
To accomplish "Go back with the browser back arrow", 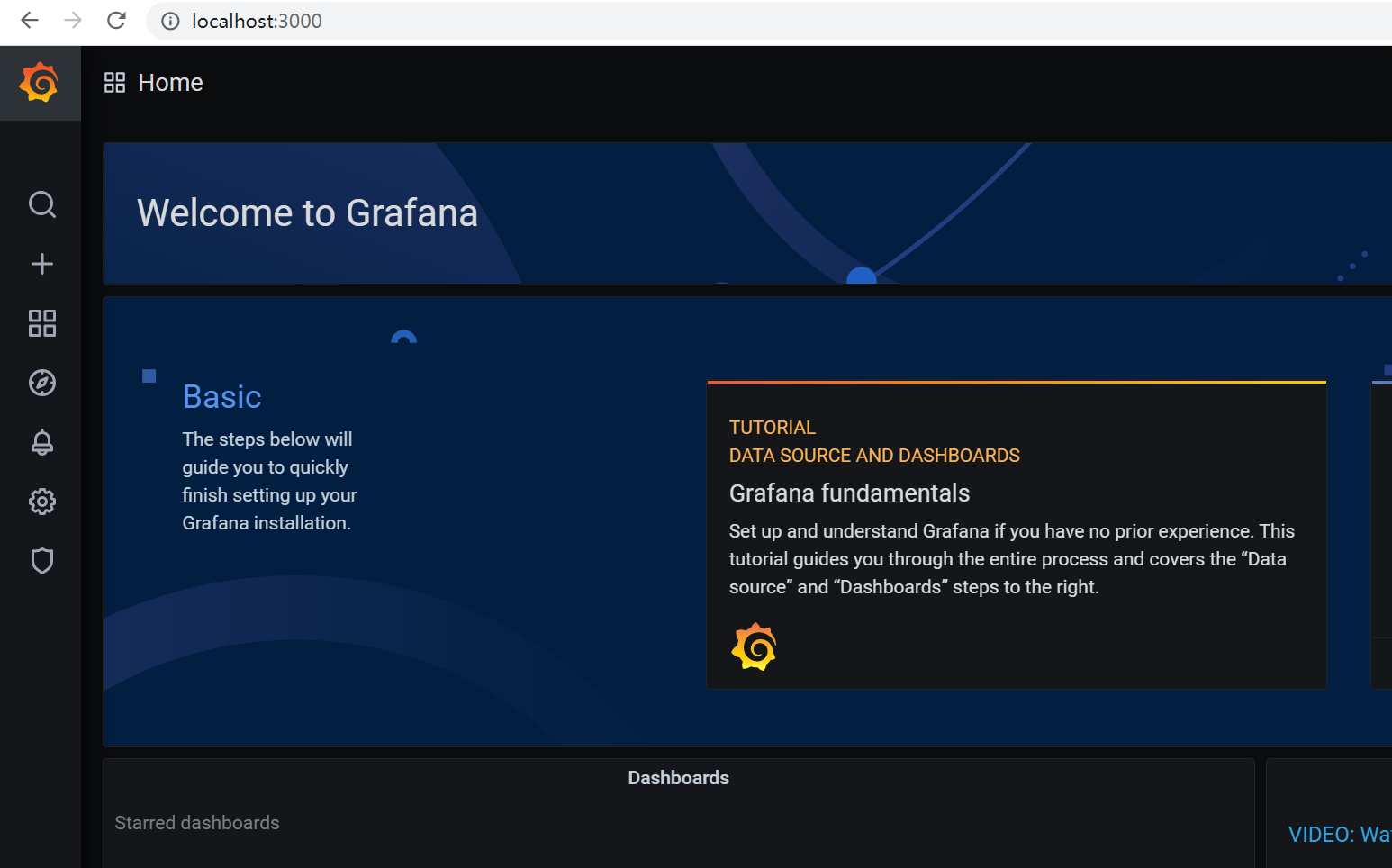I will [30, 21].
